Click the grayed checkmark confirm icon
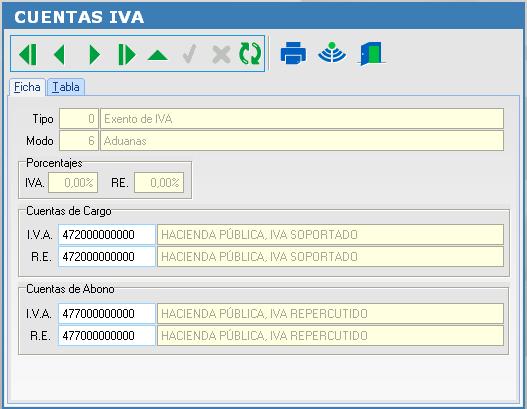The width and height of the screenshot is (527, 409). (190, 54)
